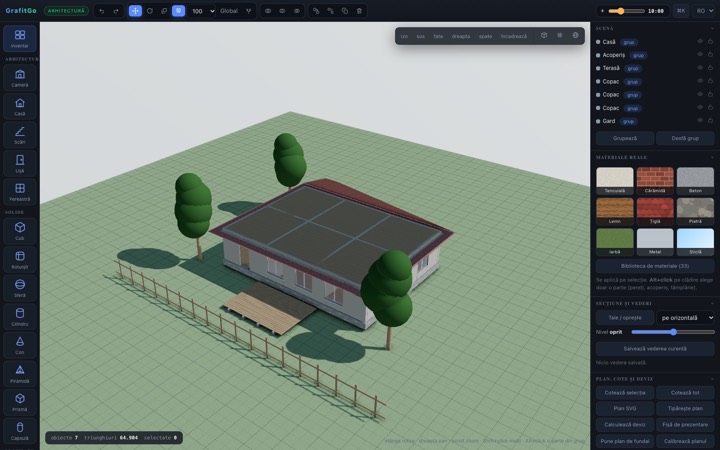The image size is (720, 450).
Task: Open the Inventar panel in the sidebar
Action: click(20, 38)
